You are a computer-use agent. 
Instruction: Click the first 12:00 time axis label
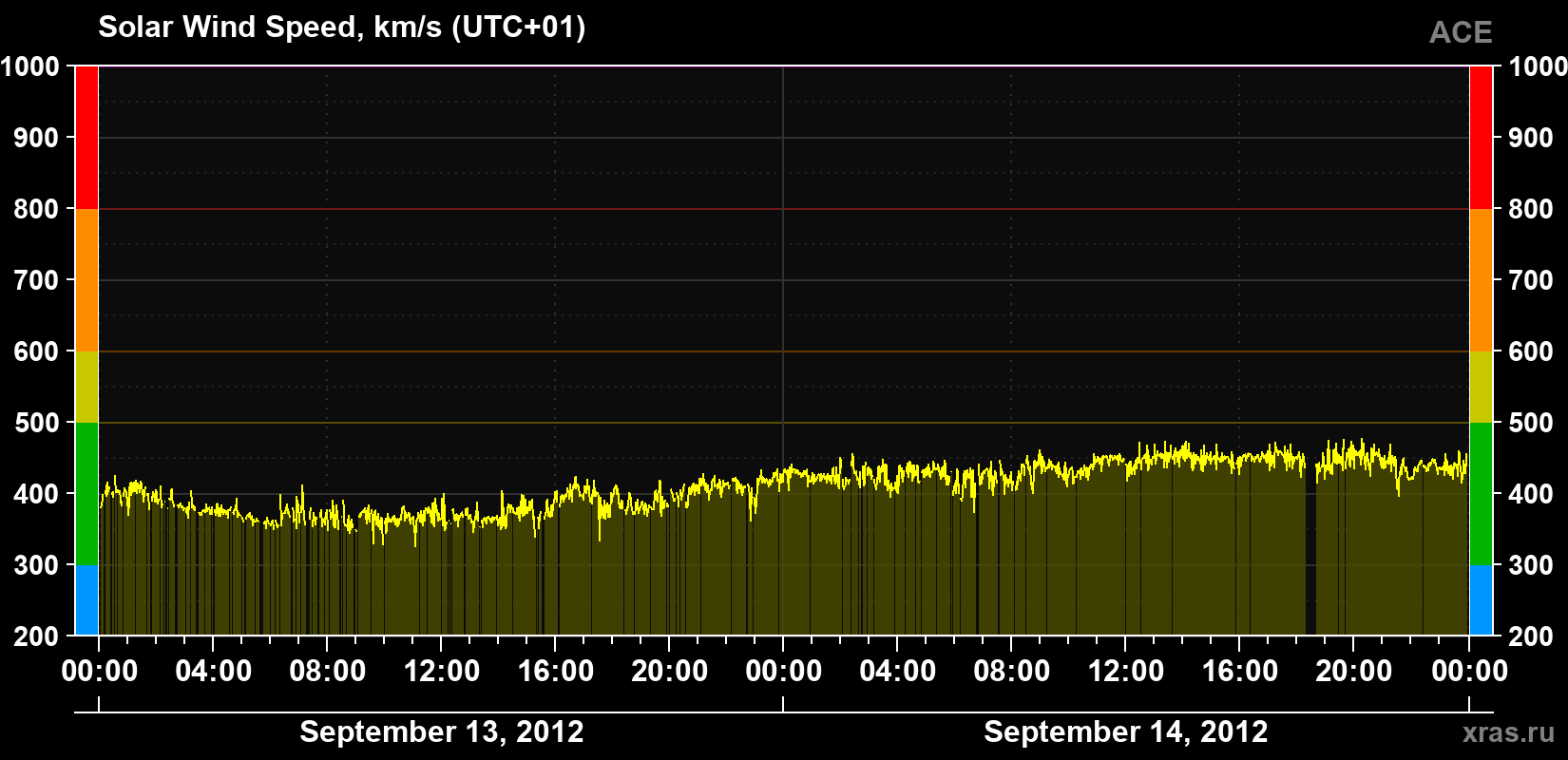coord(442,672)
